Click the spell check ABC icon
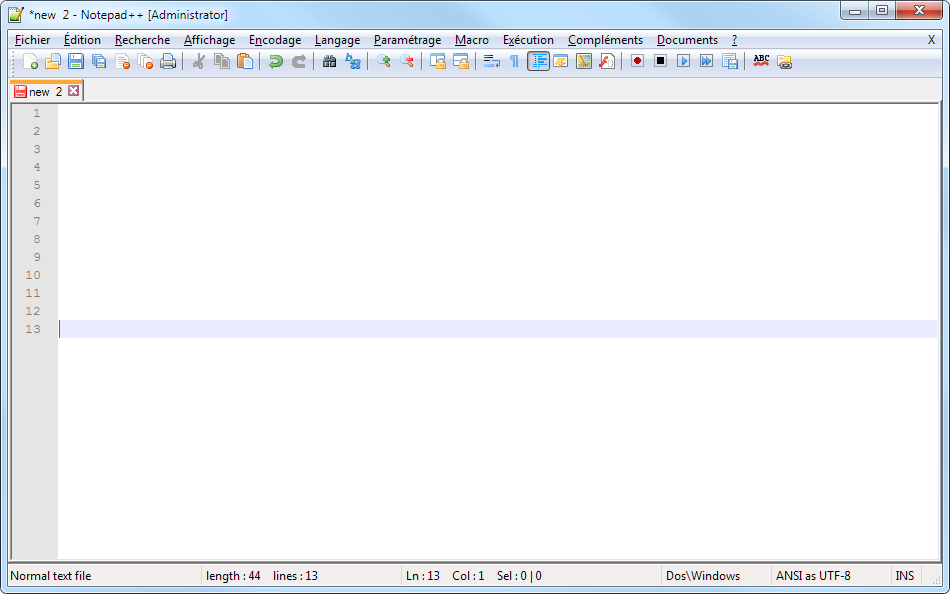Screen dimensions: 950x594 pyautogui.click(x=761, y=61)
